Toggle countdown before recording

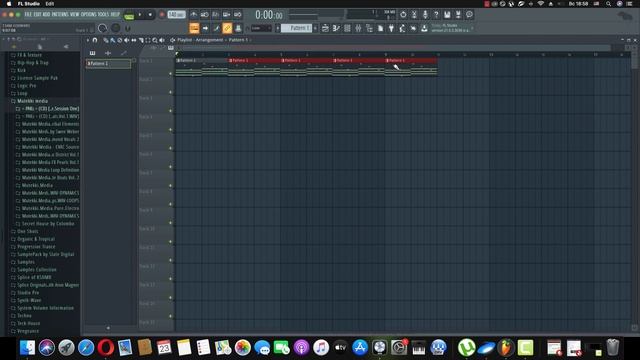(216, 15)
